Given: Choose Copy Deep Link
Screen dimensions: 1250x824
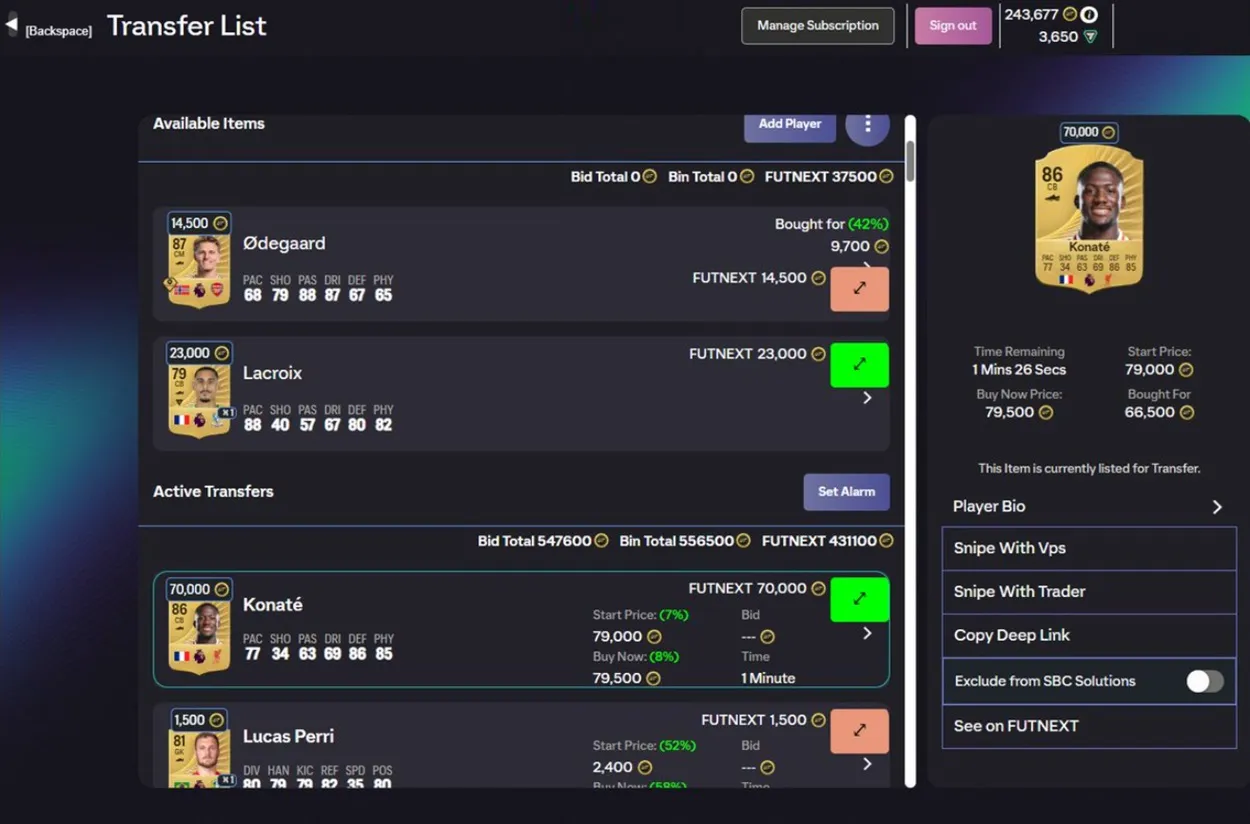Looking at the screenshot, I should click(x=1088, y=635).
